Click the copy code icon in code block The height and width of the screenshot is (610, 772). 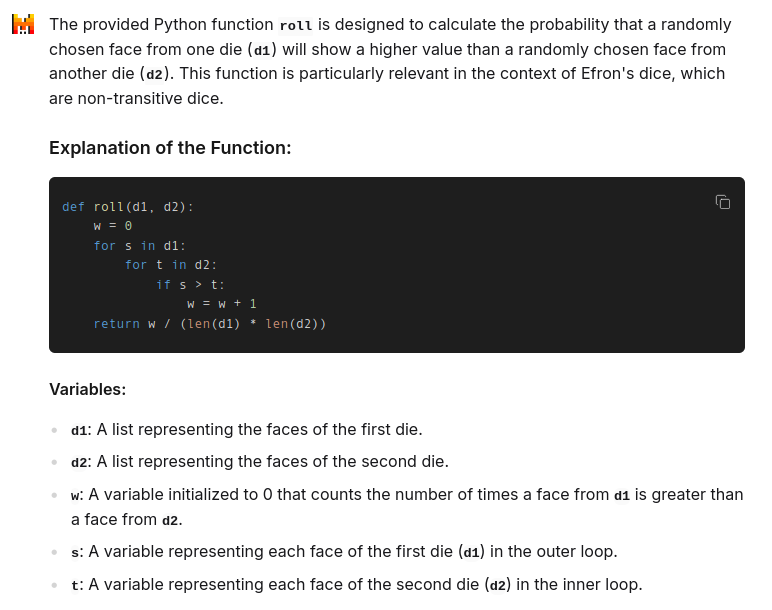722,202
